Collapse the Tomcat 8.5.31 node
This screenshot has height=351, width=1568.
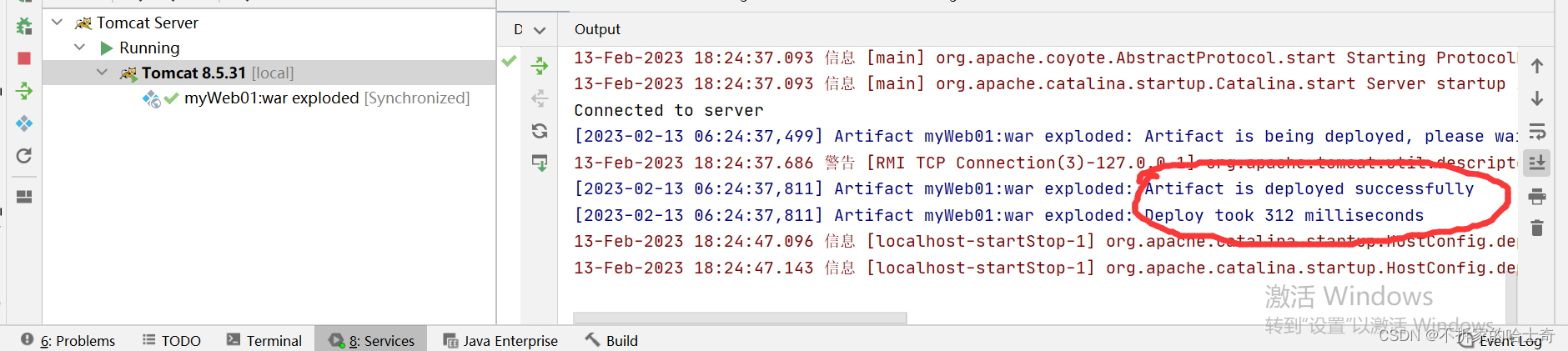click(x=102, y=73)
